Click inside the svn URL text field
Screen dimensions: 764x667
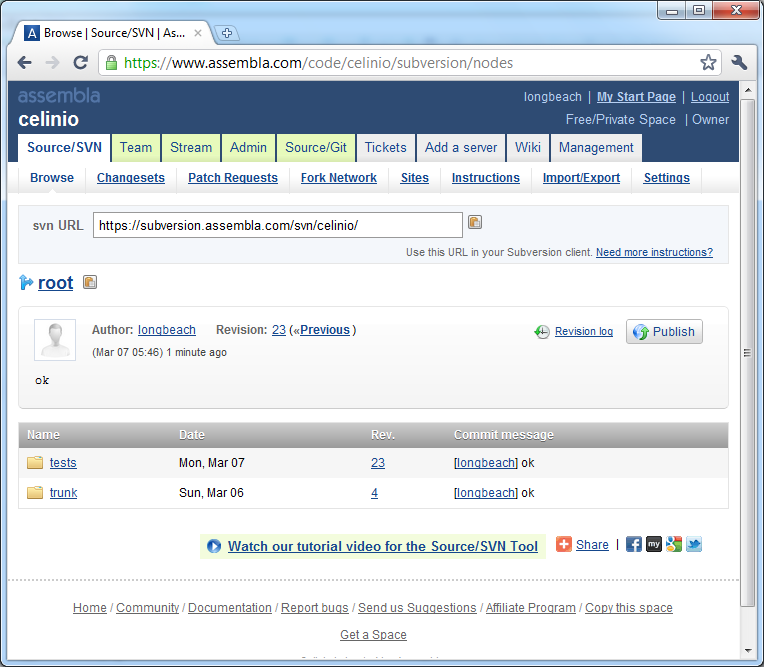277,226
